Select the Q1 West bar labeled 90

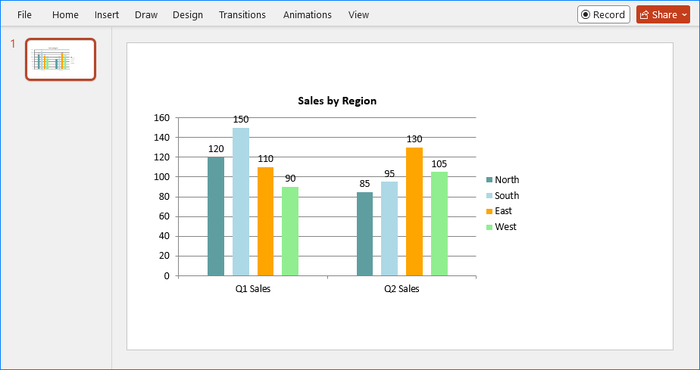click(x=290, y=231)
